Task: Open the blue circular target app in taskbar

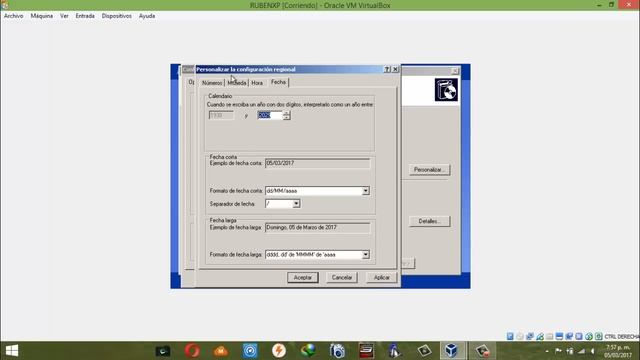Action: (x=250, y=351)
